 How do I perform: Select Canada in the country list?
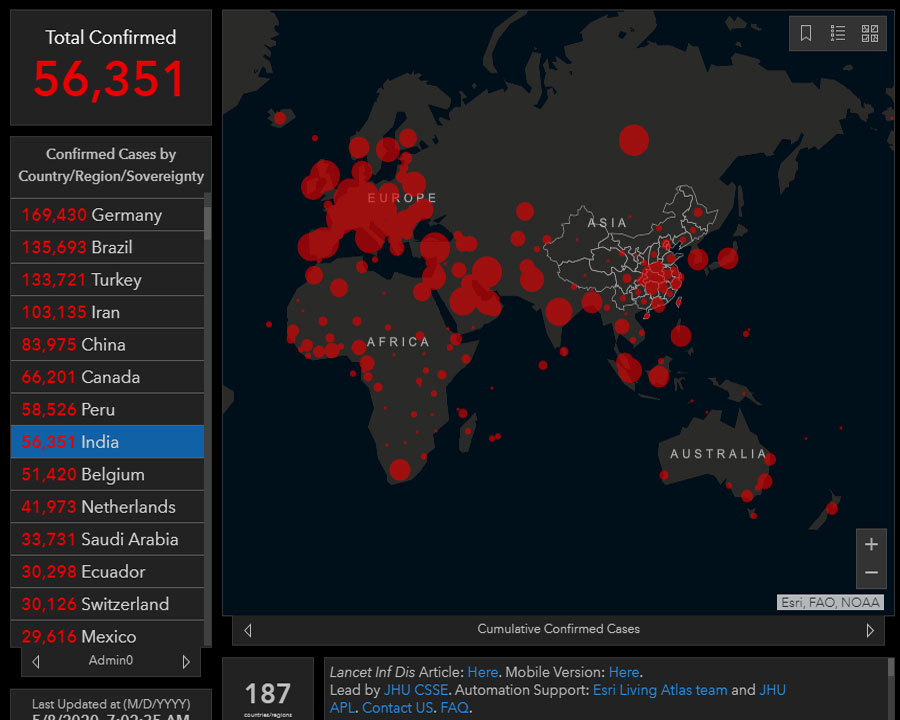tap(107, 377)
